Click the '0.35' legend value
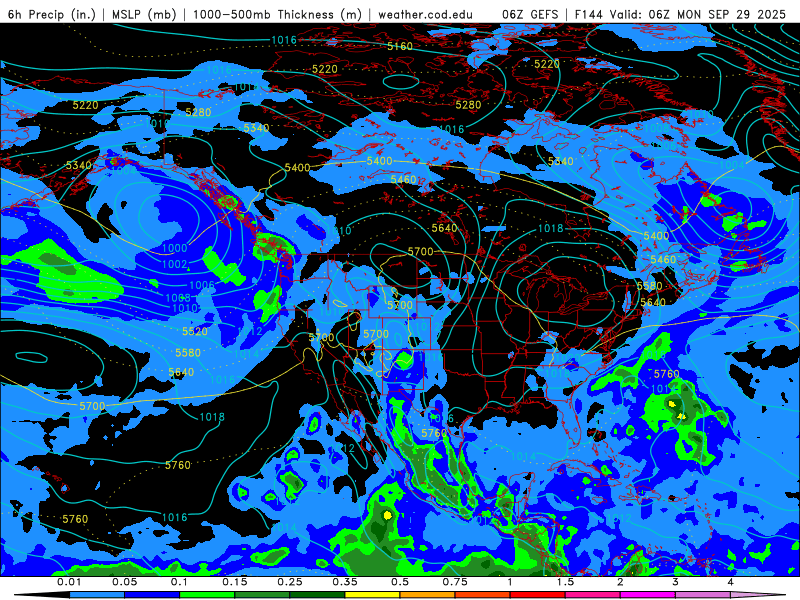Image resolution: width=800 pixels, height=600 pixels. click(345, 582)
